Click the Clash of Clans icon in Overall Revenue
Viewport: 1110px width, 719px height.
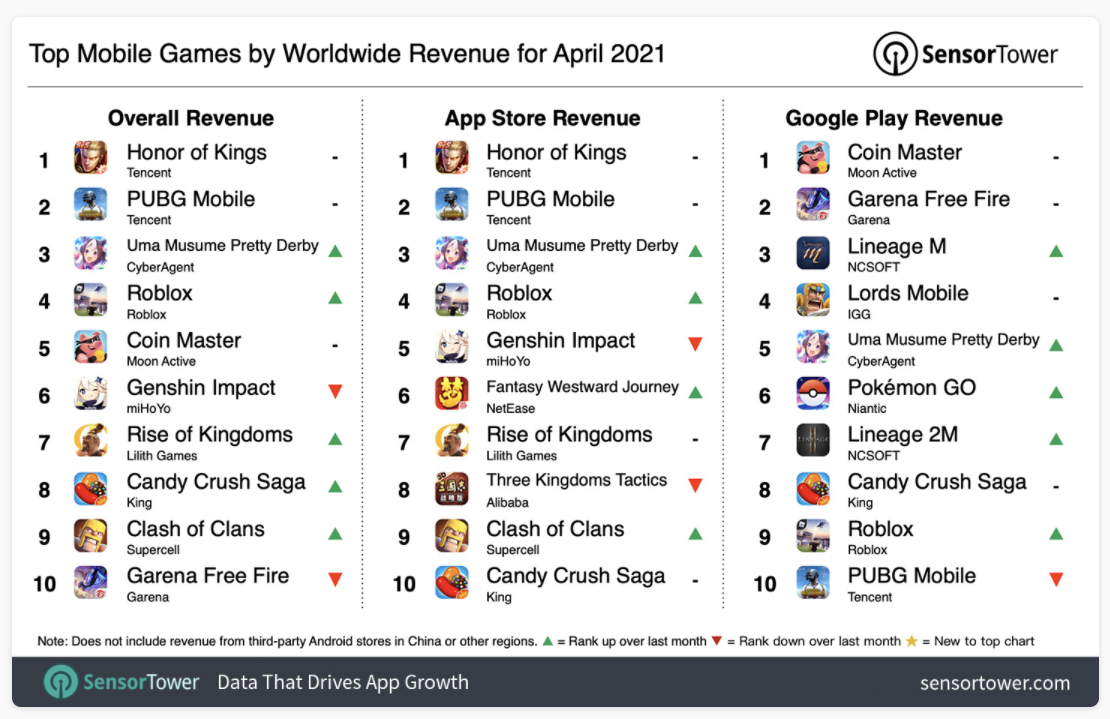point(91,536)
